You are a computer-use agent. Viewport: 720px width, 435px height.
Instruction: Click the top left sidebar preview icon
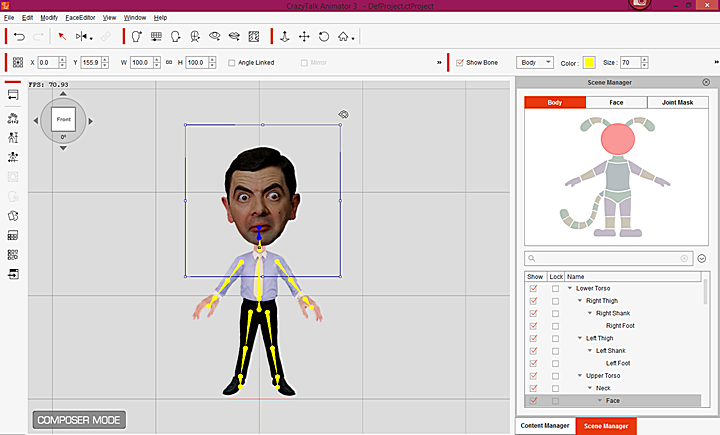[13, 95]
